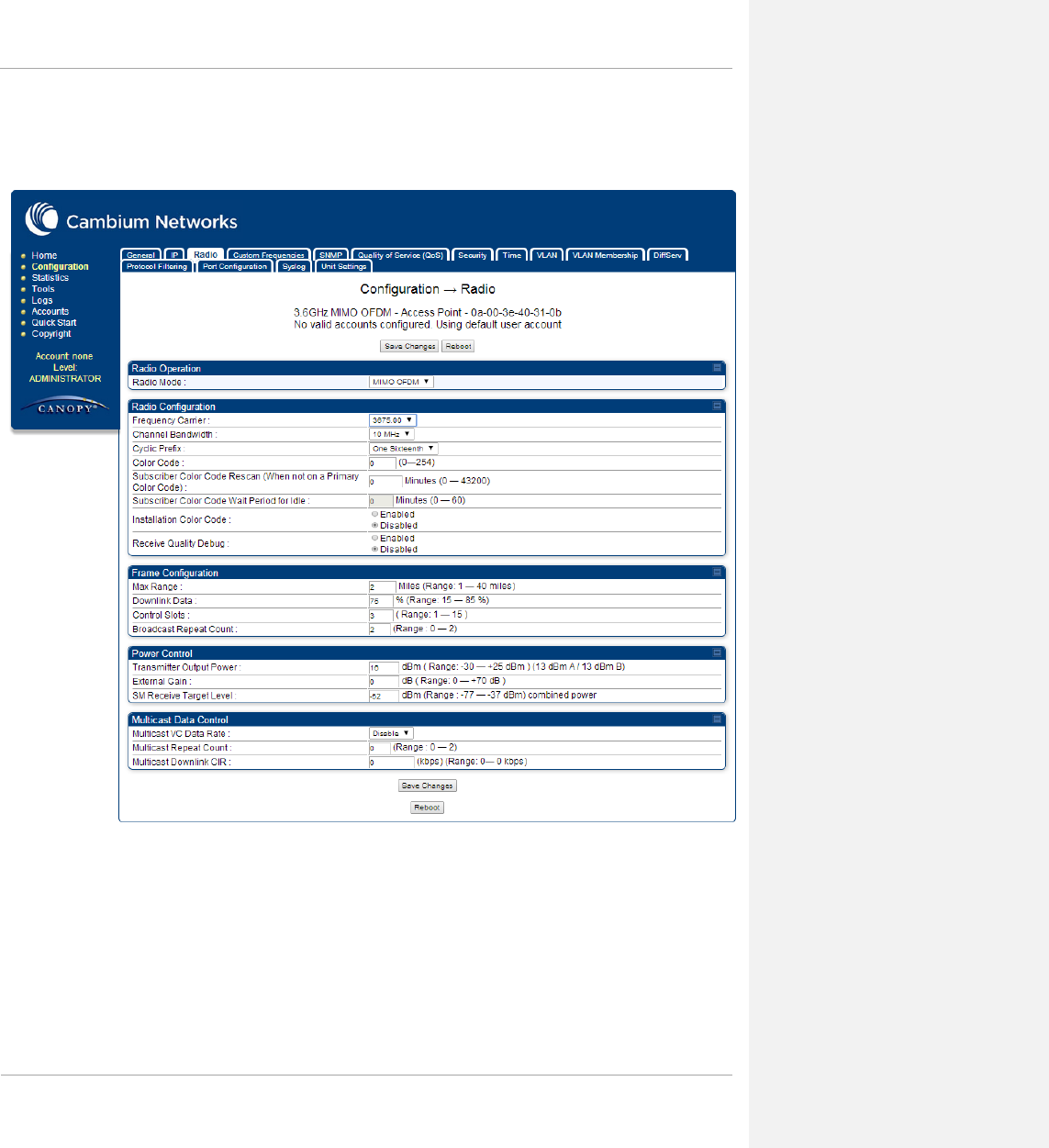Click the SM Receive Target Level field
Viewport: 1049px width, 1148px height.
point(384,696)
